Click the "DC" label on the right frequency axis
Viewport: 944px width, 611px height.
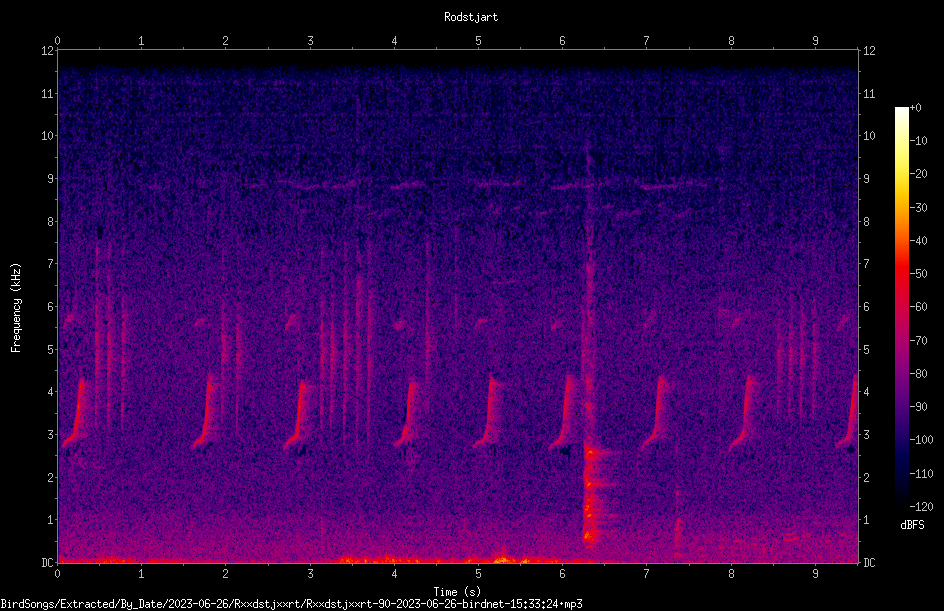pyautogui.click(x=869, y=563)
